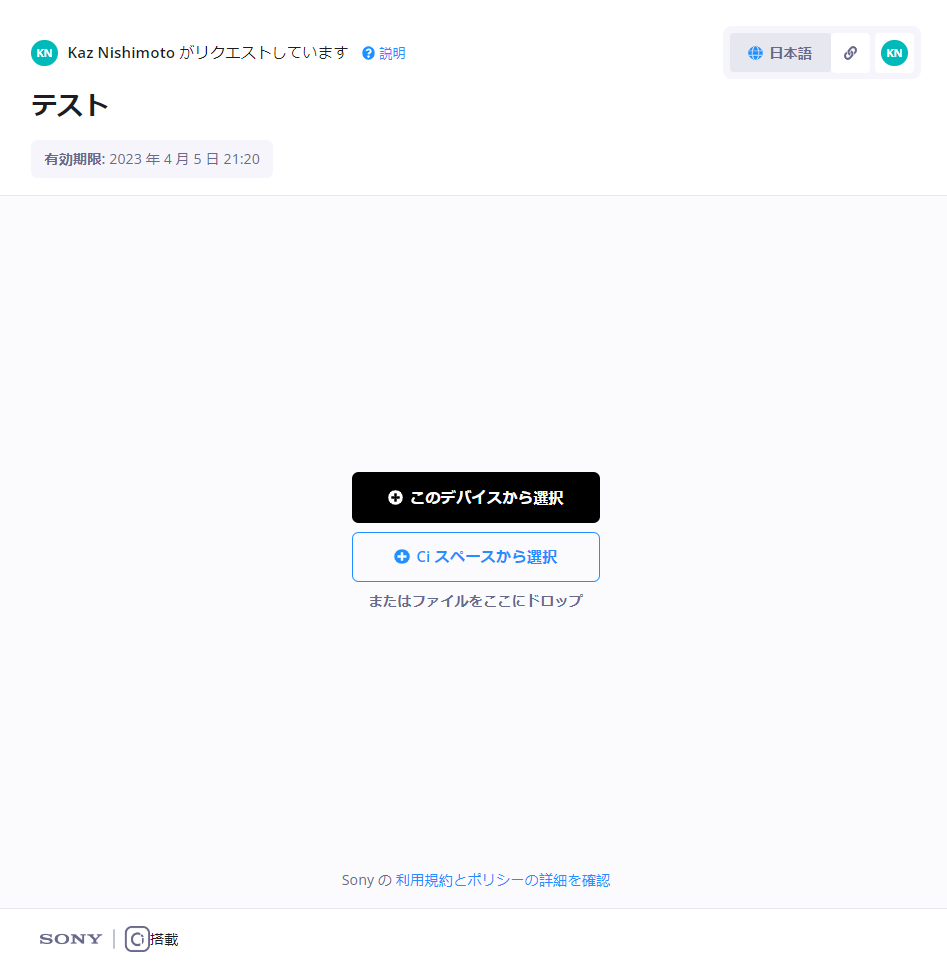This screenshot has height=964, width=947.
Task: Click plus icon on Ci スペースから選択 button
Action: click(402, 556)
